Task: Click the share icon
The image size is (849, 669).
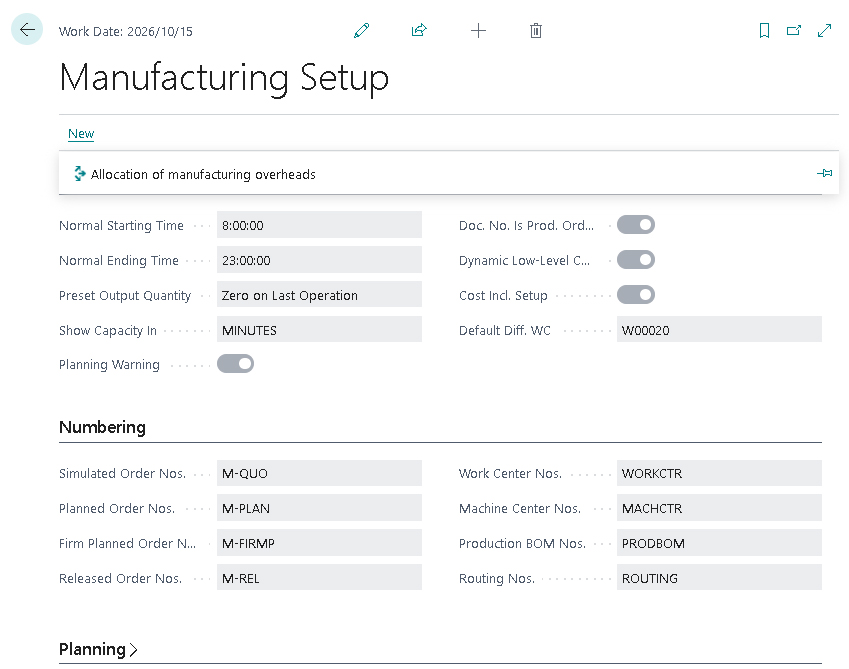Action: coord(419,31)
